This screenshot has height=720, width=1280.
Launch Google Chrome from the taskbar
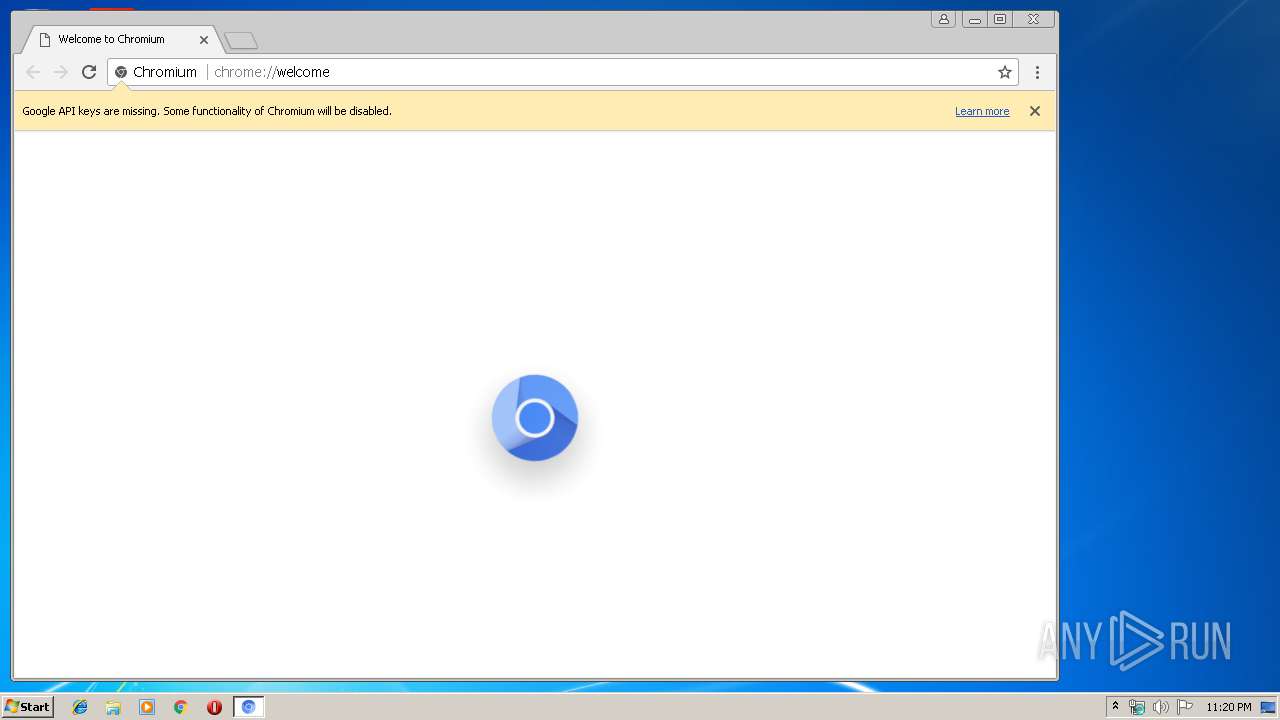point(181,707)
